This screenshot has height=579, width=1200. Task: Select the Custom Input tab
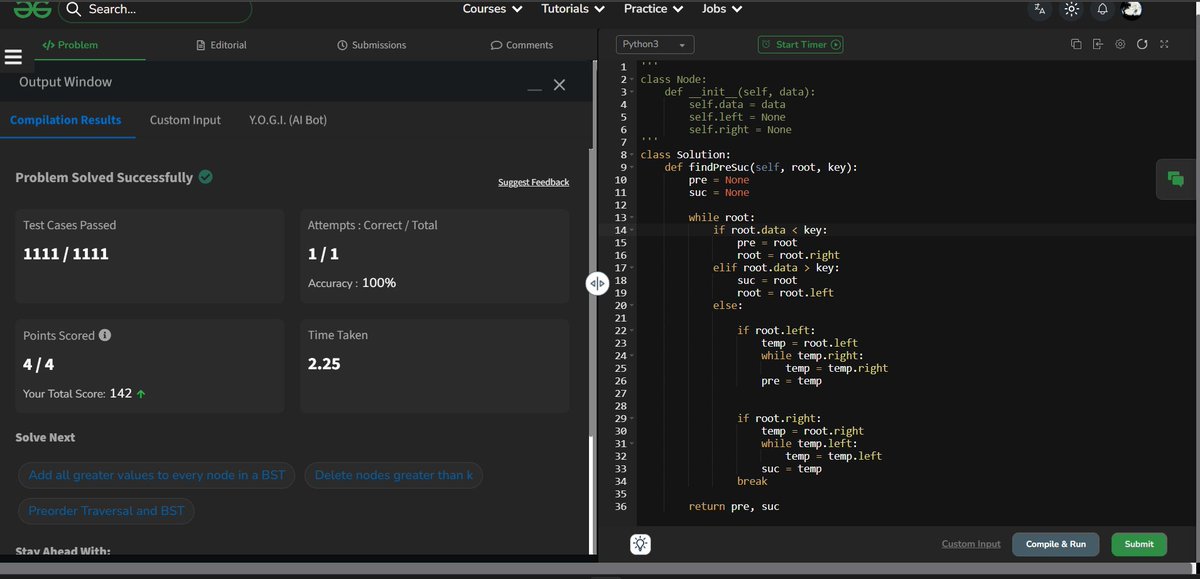185,120
